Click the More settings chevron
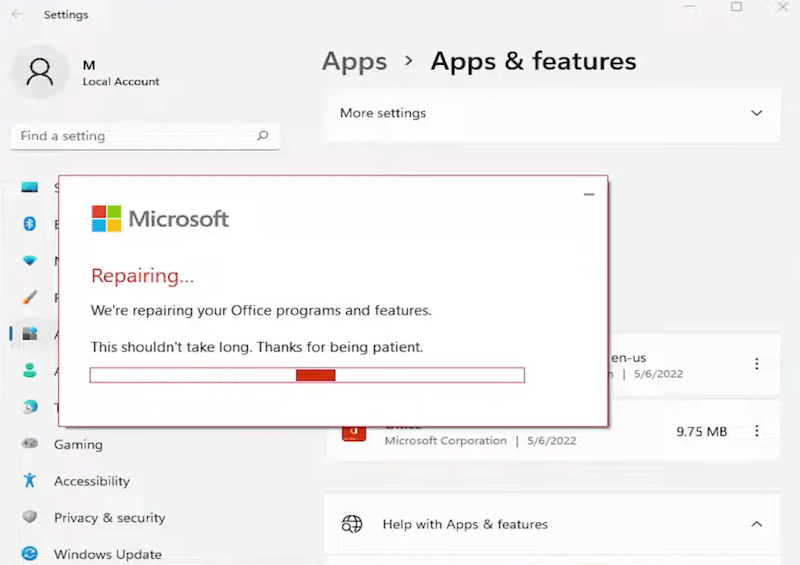This screenshot has width=800, height=565. [757, 113]
